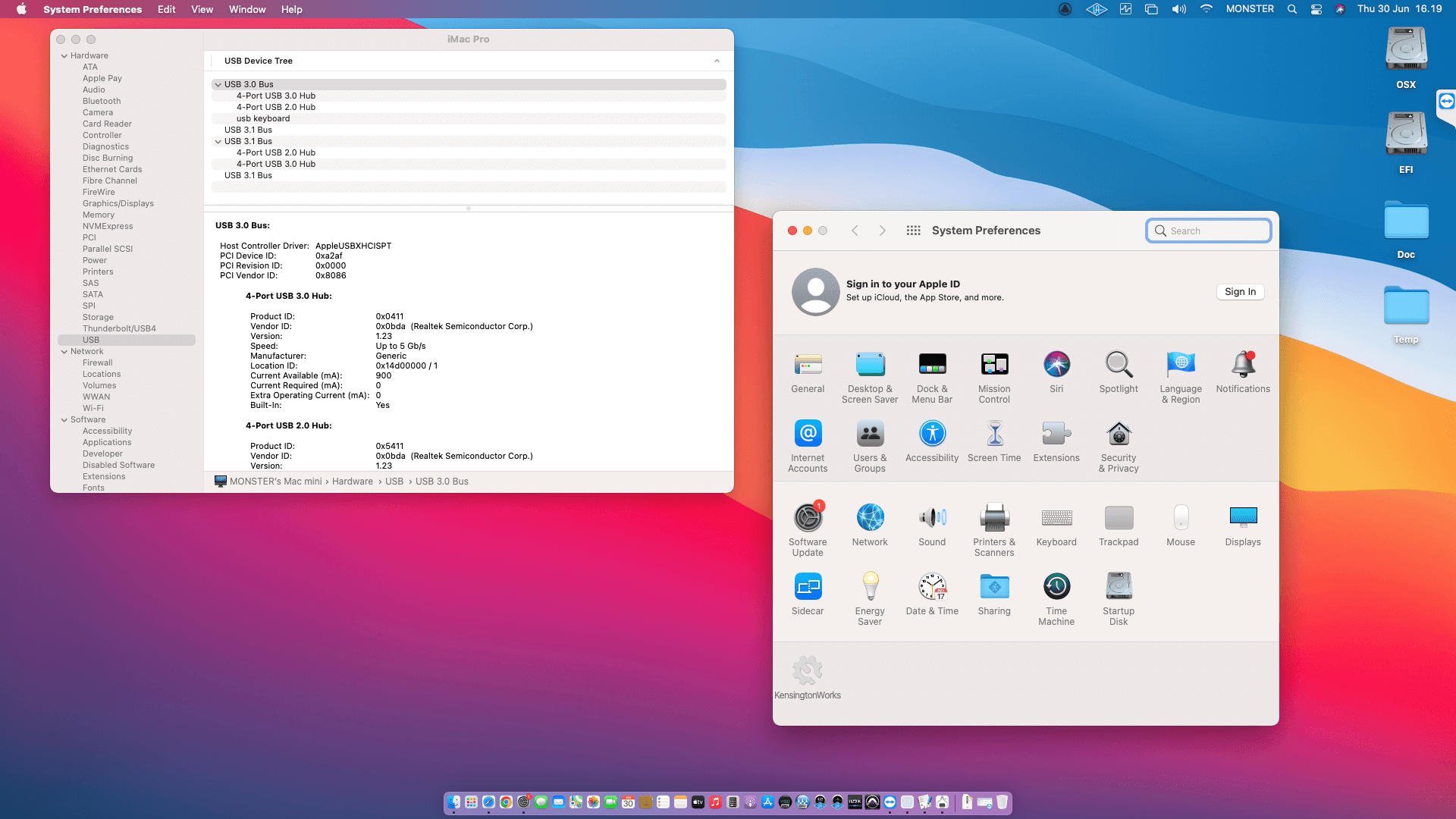Open the Displays preference pane
1456x819 pixels.
[x=1242, y=518]
